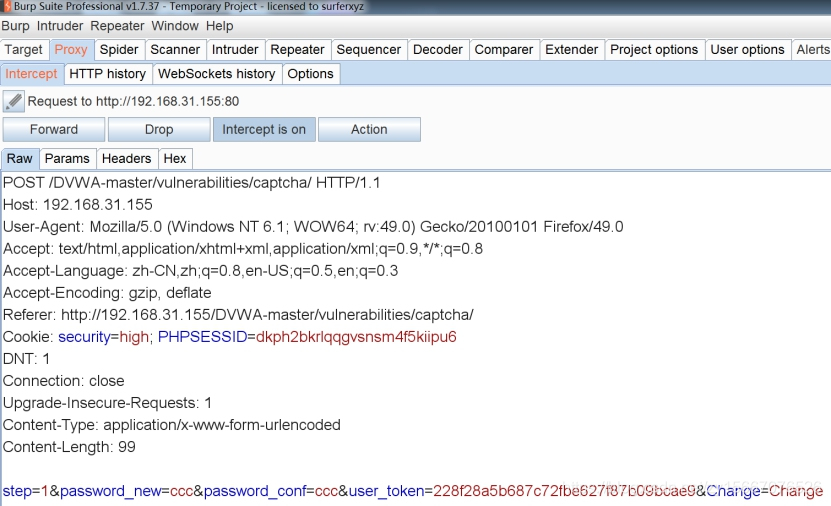Toggle the Intercept is on button
831x506 pixels.
coord(264,129)
